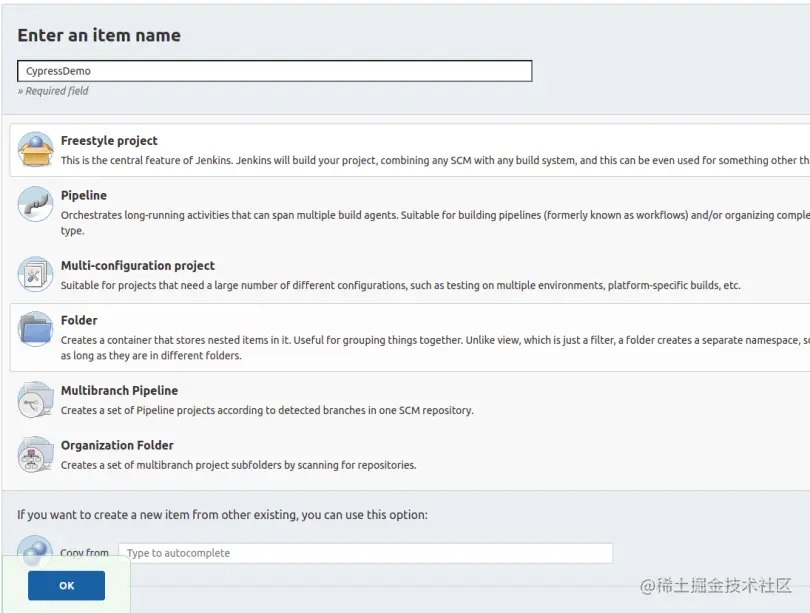Click the Copy from icon
This screenshot has height=613, width=810.
(x=35, y=551)
